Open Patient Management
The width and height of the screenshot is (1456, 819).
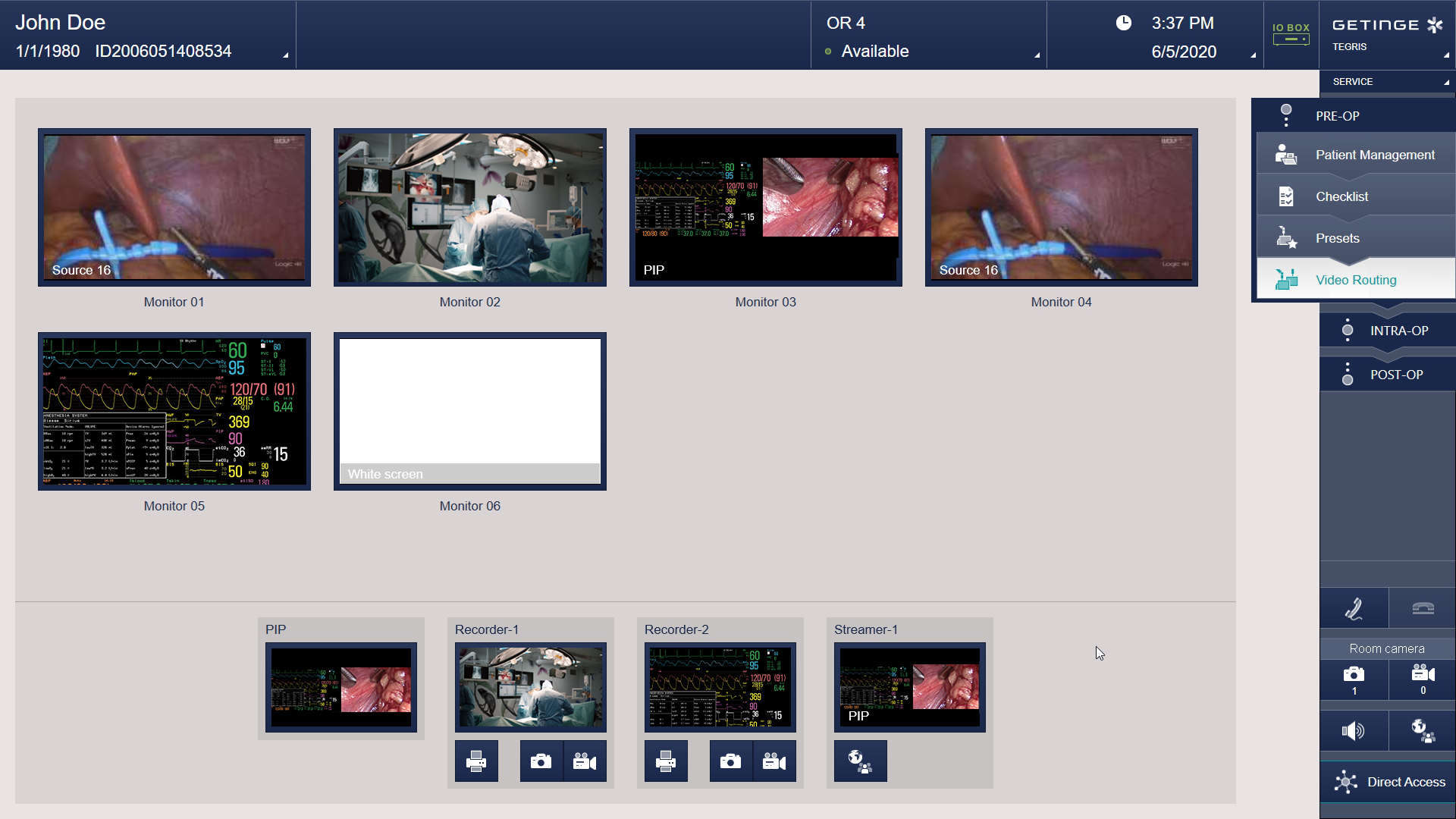click(x=1374, y=154)
